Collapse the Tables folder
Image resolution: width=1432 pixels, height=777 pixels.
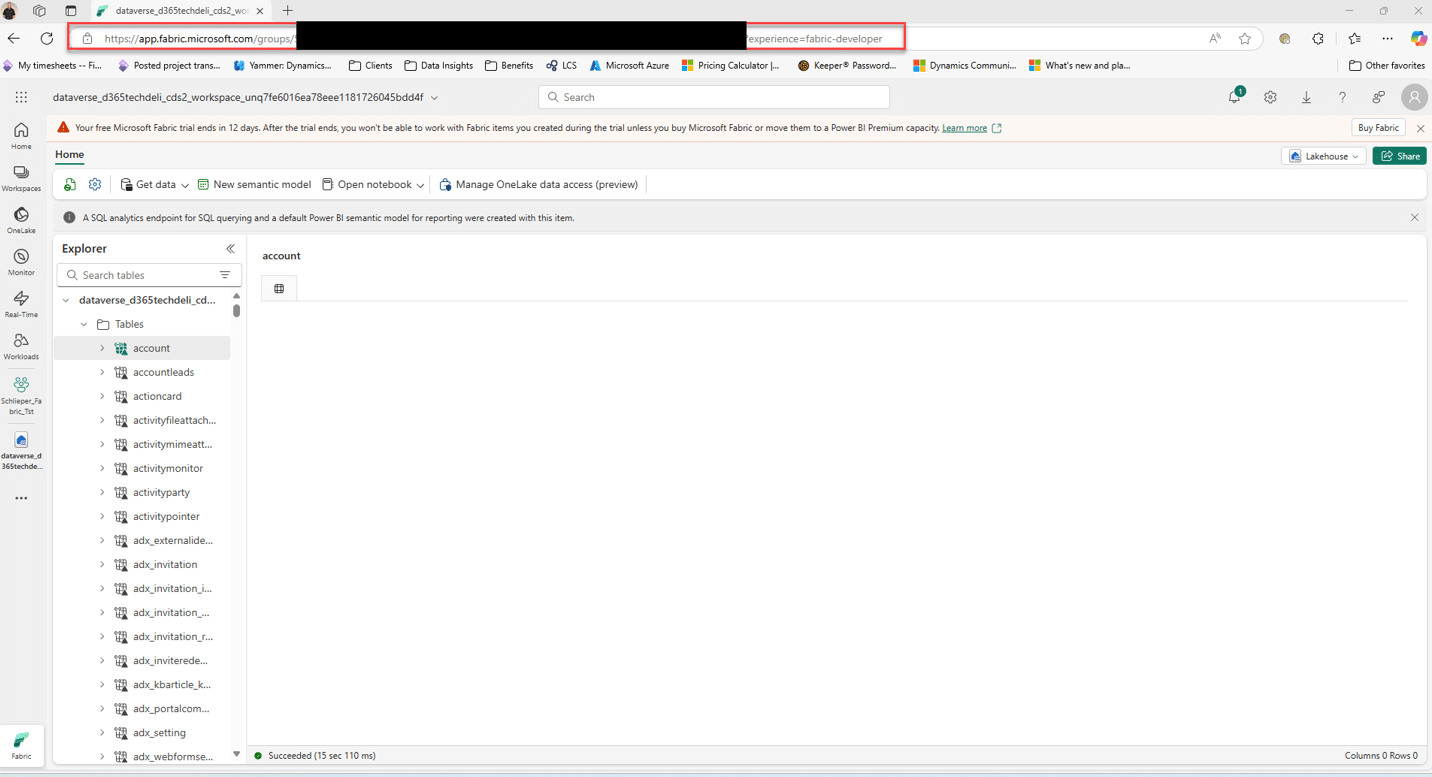point(84,324)
